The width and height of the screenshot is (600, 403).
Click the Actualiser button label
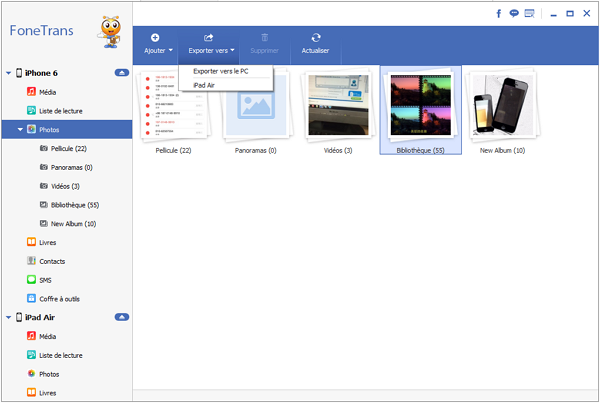click(315, 51)
